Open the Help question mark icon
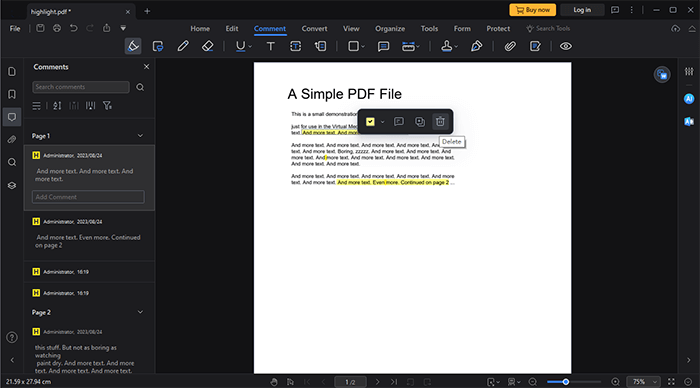700x388 pixels. pos(12,338)
